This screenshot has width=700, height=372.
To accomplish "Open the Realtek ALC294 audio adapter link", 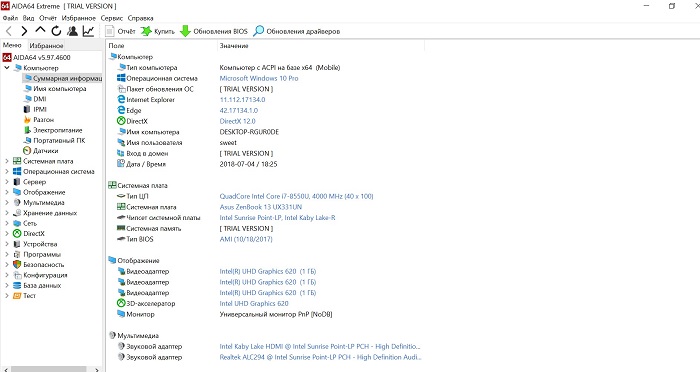I will (x=320, y=357).
